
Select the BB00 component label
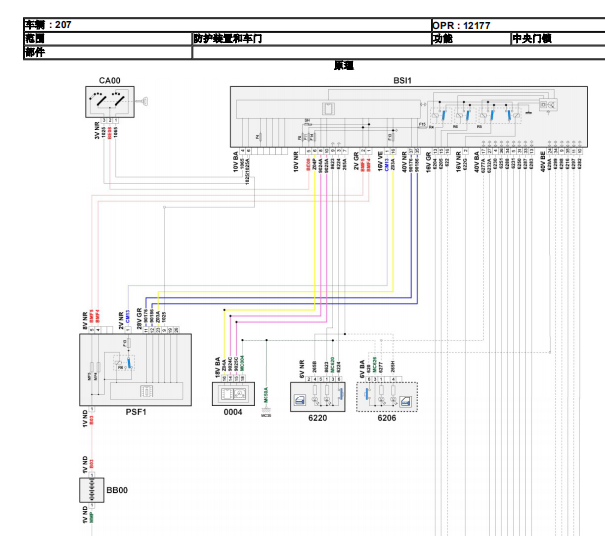pos(117,490)
